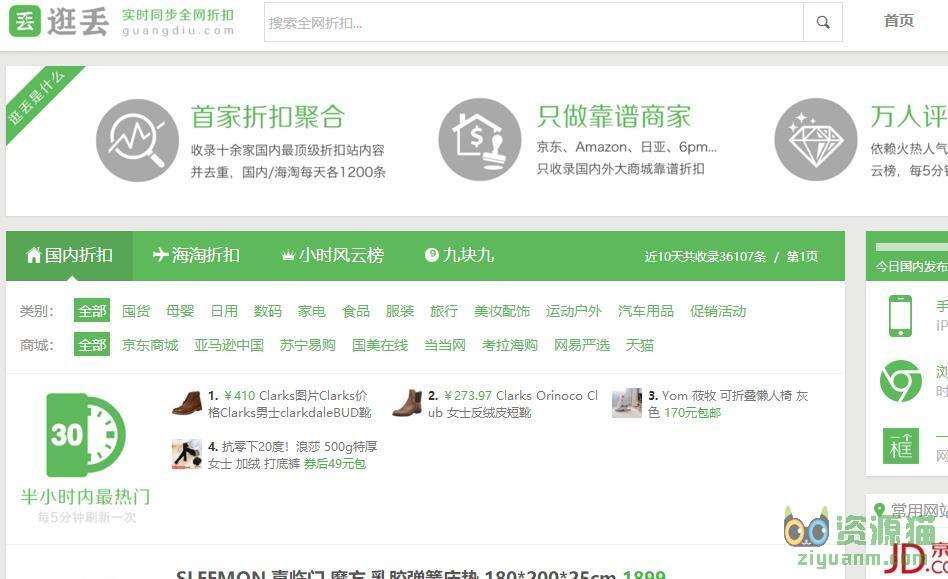Click the green 框 icon in sidebar
Viewport: 948px width, 579px height.
[900, 446]
